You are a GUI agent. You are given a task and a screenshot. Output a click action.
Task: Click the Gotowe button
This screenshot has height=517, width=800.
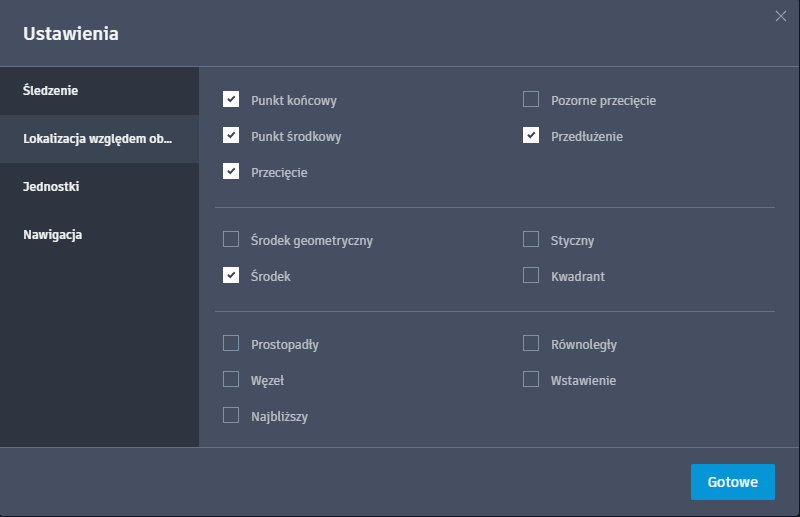[732, 482]
